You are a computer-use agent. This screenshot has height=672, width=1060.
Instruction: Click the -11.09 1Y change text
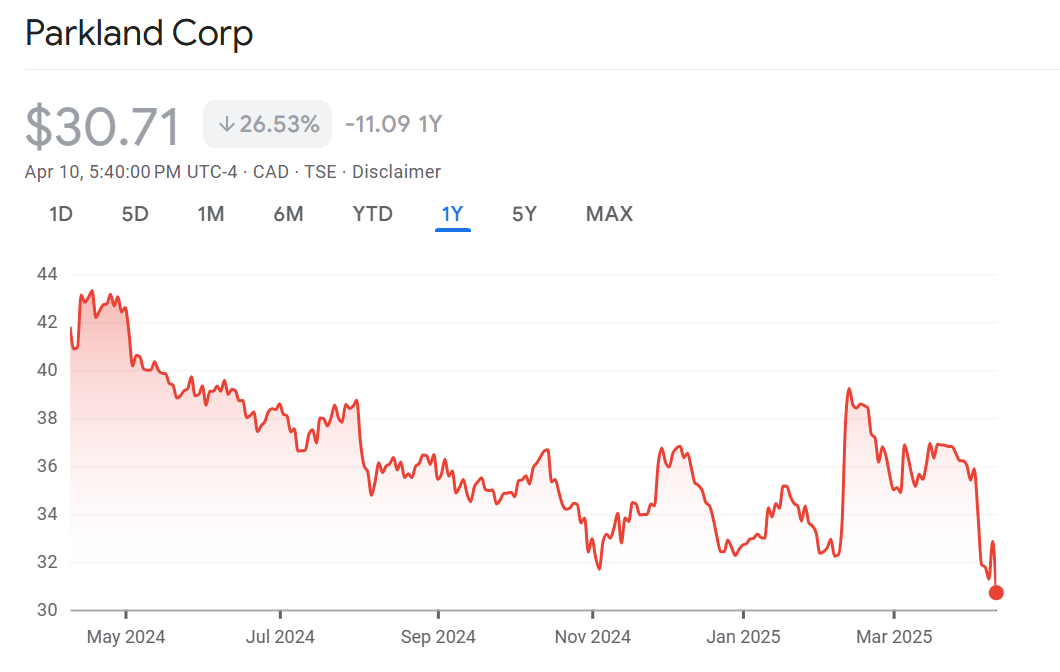tap(393, 125)
